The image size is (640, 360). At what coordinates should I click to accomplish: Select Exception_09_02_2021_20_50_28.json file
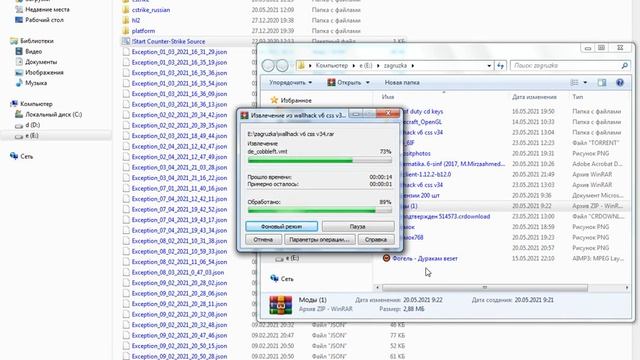179,356
